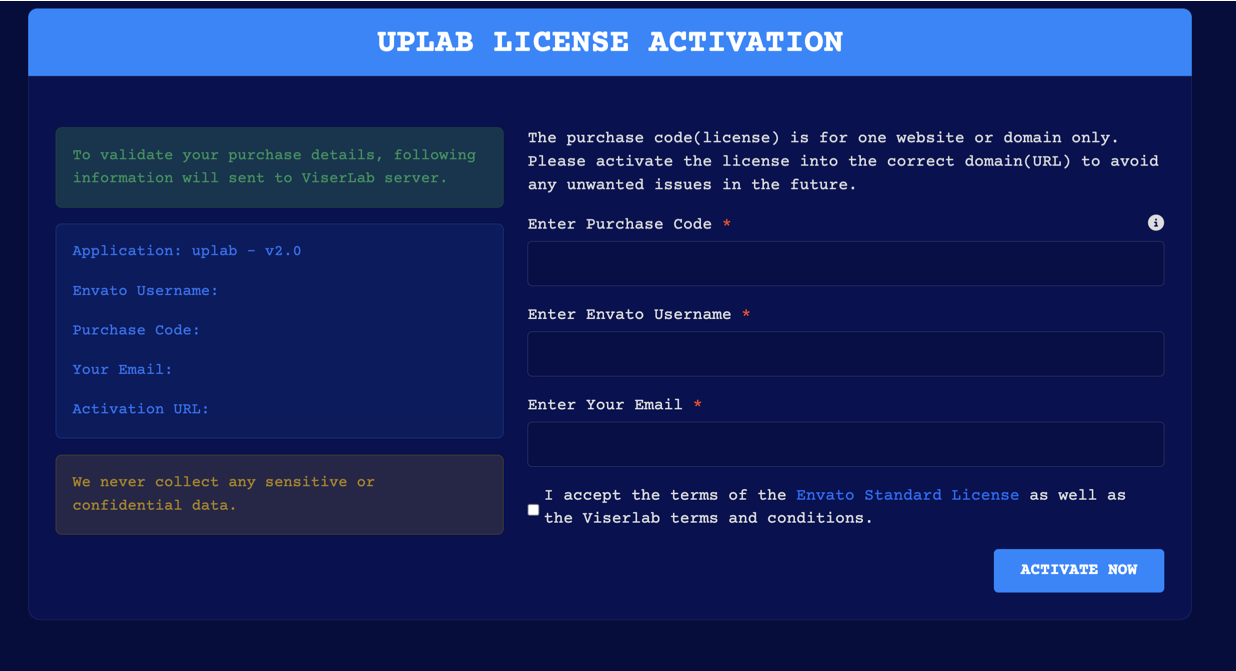
Task: Click the 'Purchase Code:' summary line
Action: pyautogui.click(x=136, y=330)
